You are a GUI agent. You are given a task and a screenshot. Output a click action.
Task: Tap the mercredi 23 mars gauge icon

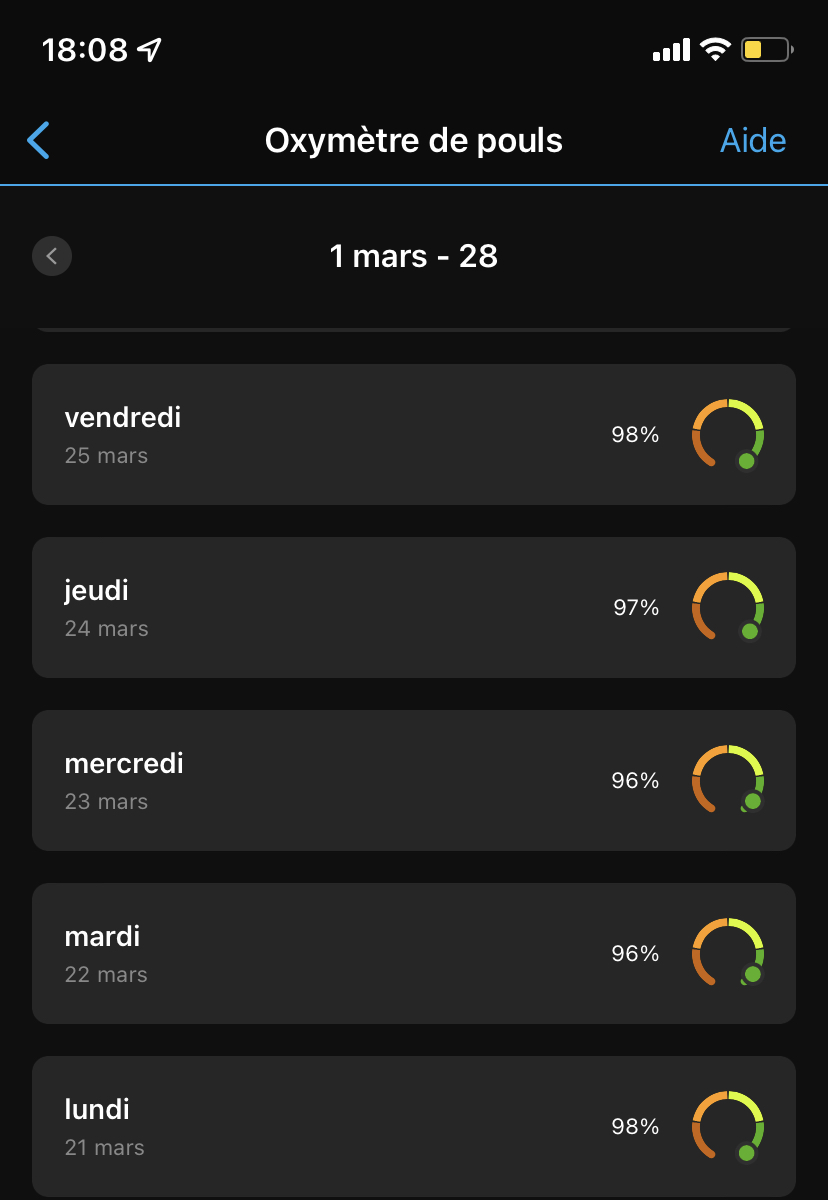point(728,780)
